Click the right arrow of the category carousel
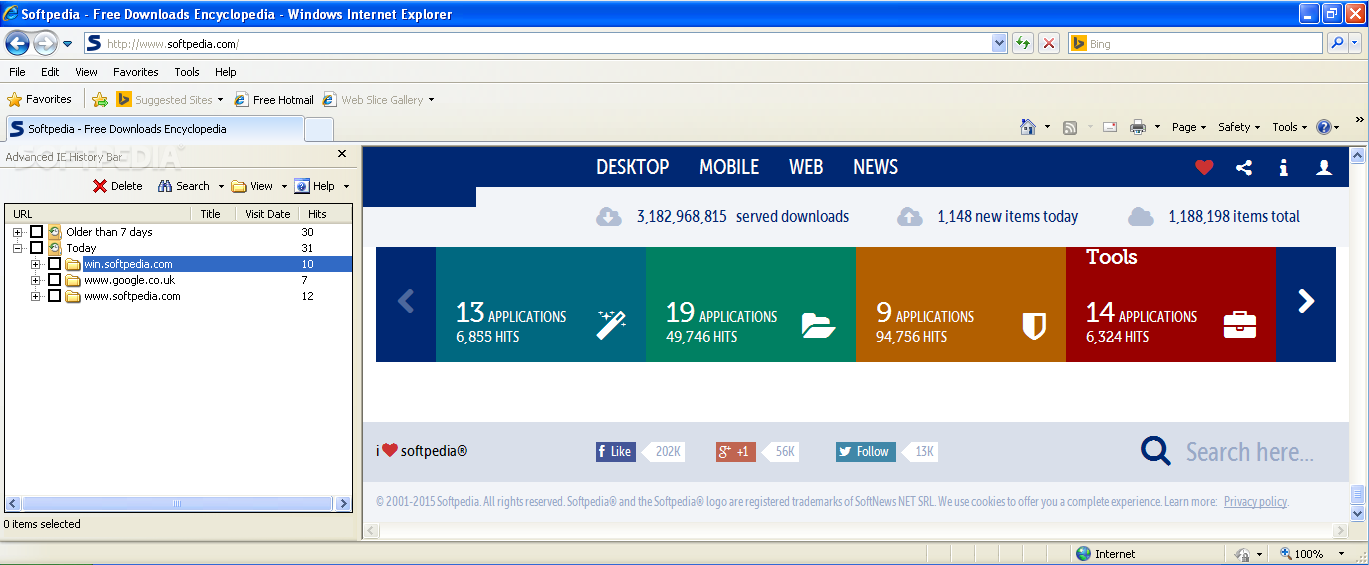 coord(1306,301)
